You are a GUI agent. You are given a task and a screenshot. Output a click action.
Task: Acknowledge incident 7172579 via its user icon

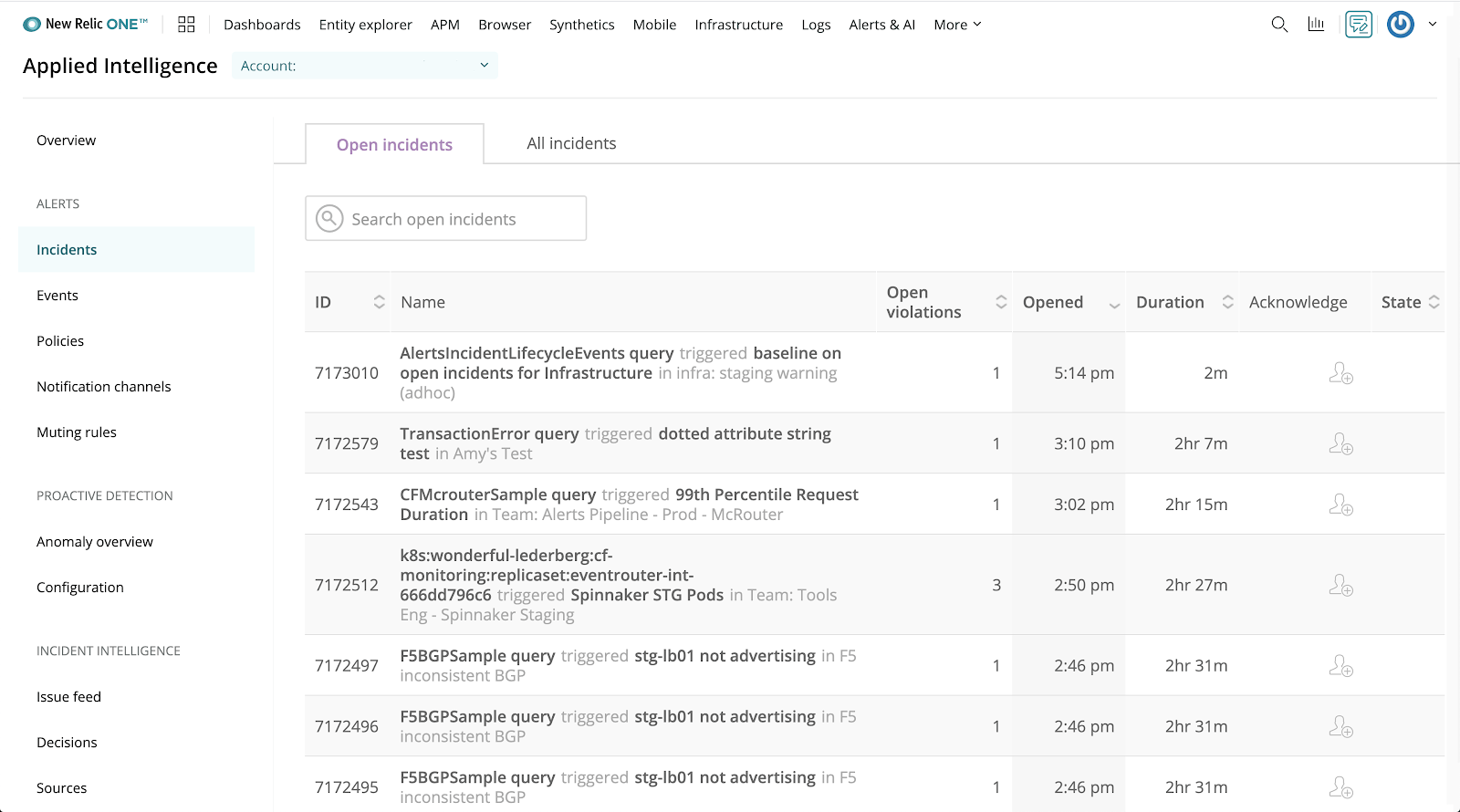click(x=1340, y=444)
